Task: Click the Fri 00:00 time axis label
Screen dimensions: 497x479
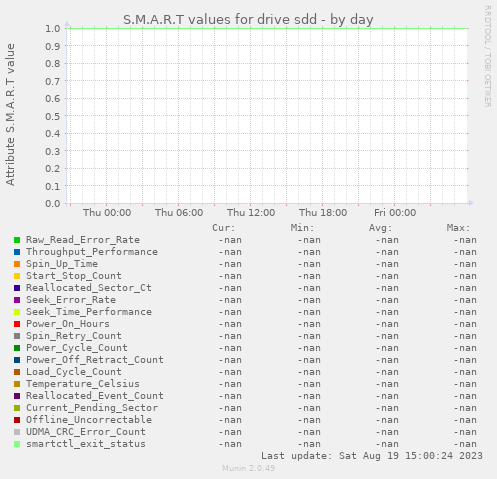Action: pyautogui.click(x=395, y=213)
